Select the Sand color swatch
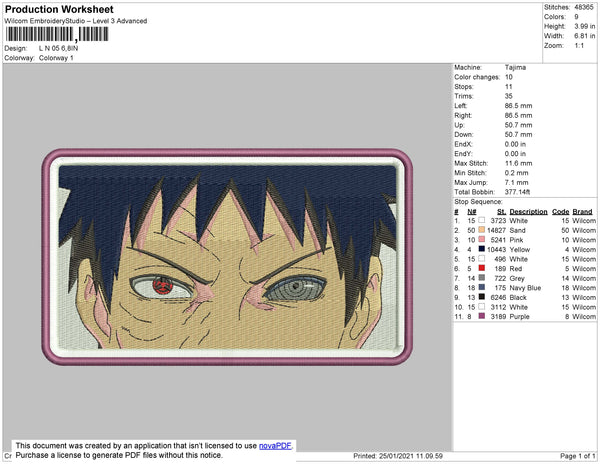Image resolution: width=600 pixels, height=464 pixels. pyautogui.click(x=481, y=230)
